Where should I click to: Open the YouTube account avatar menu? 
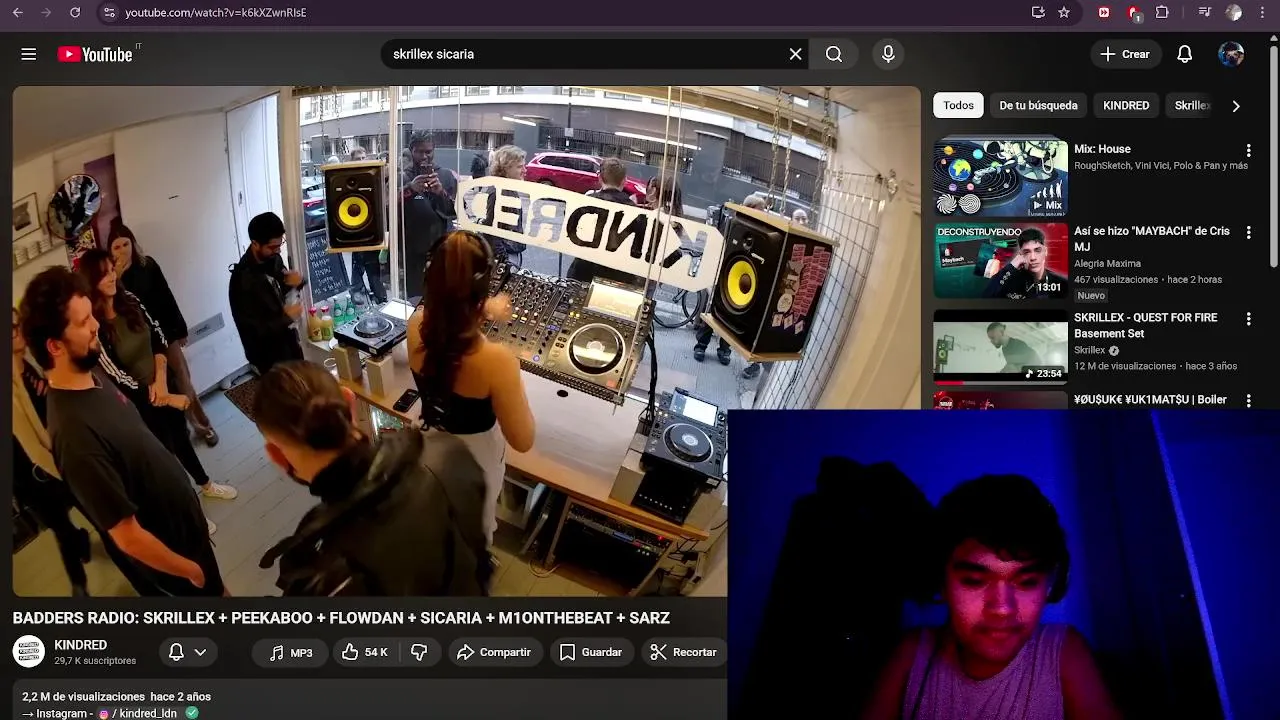[x=1231, y=54]
